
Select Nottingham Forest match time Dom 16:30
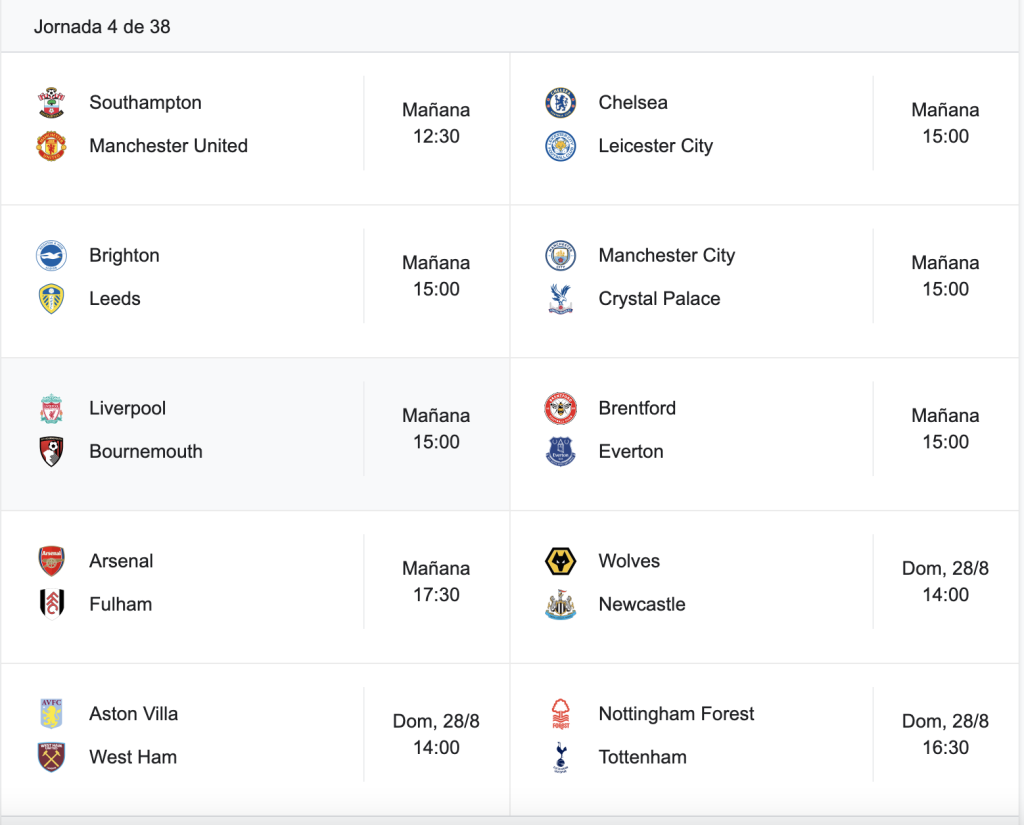point(945,734)
